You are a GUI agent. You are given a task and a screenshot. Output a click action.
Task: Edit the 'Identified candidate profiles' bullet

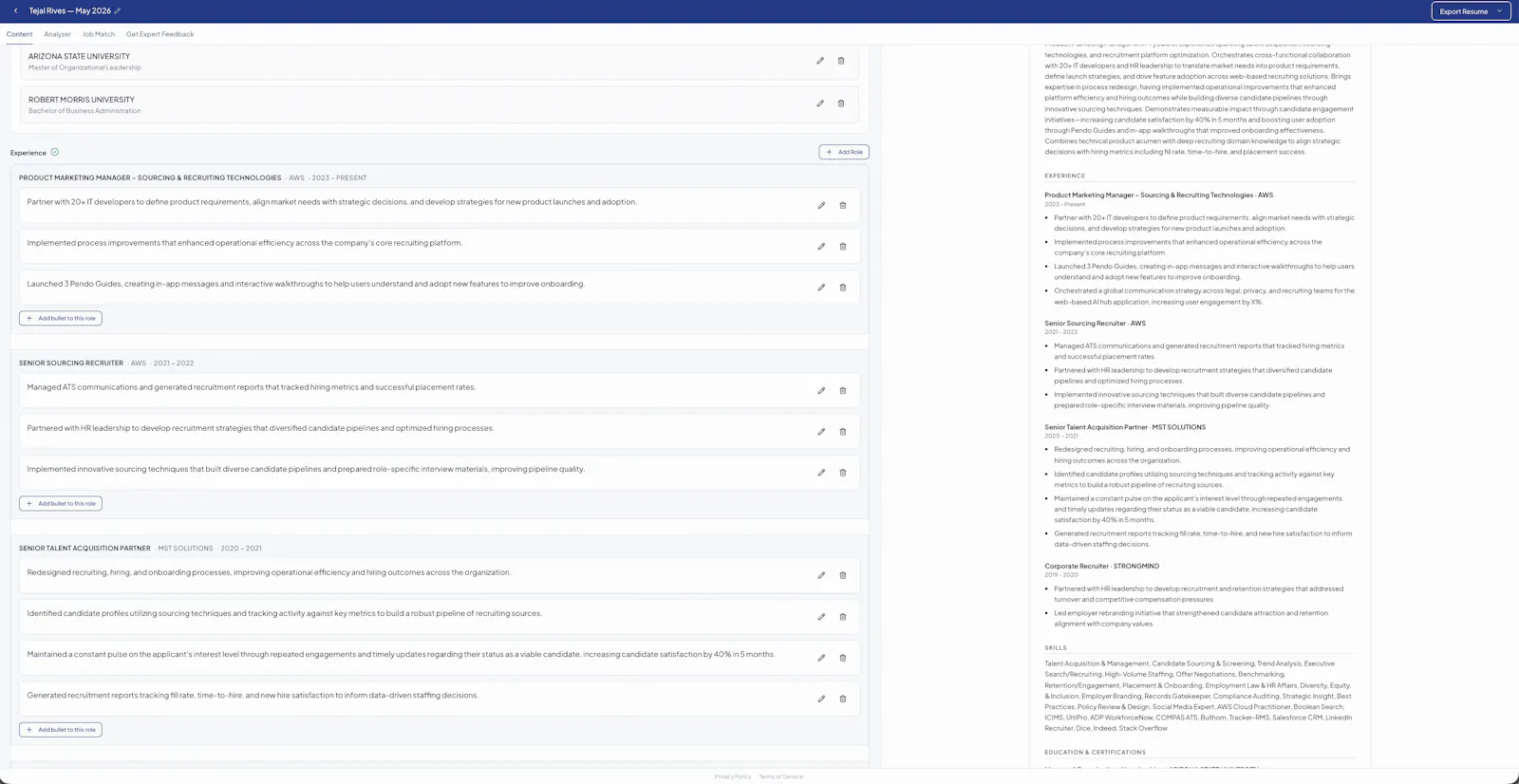[x=821, y=616]
